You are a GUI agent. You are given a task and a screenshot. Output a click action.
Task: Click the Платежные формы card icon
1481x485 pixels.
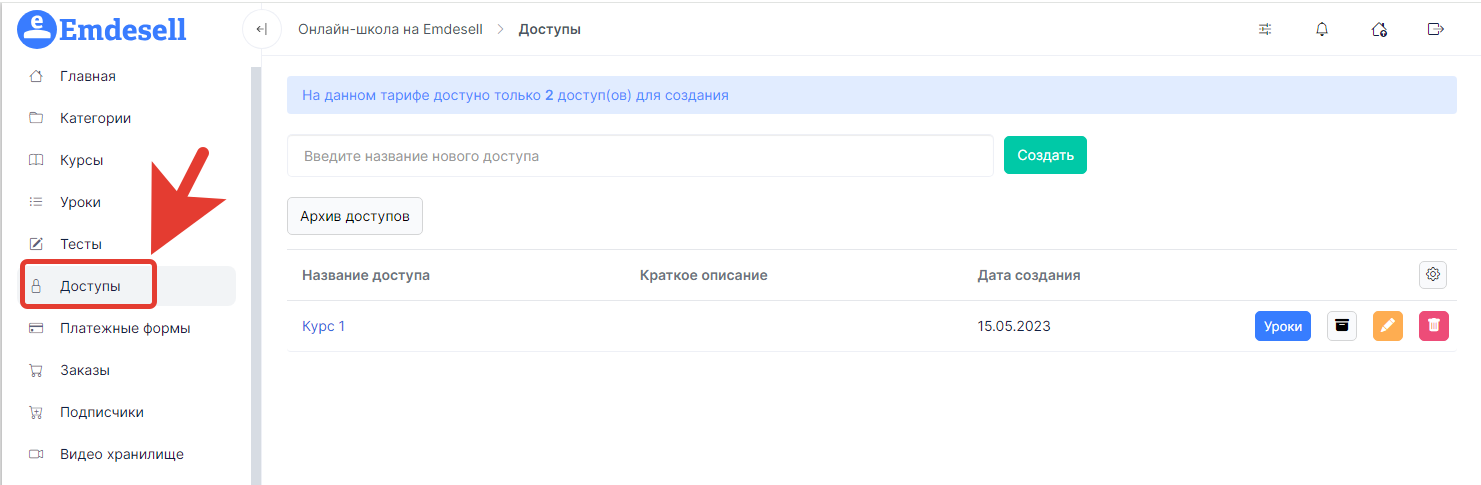36,328
